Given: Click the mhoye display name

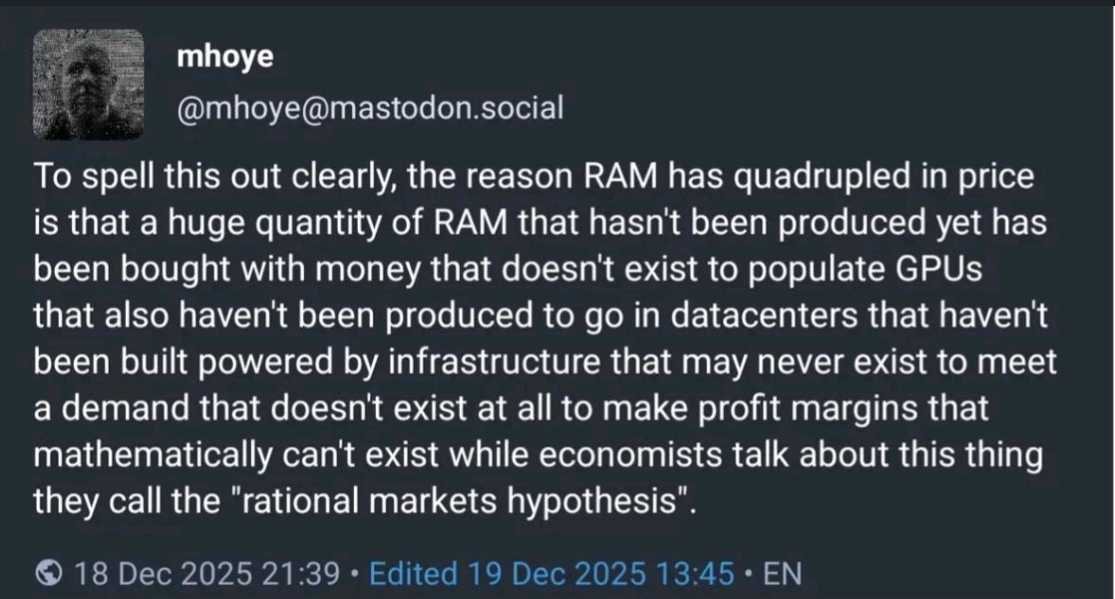Looking at the screenshot, I should [224, 58].
